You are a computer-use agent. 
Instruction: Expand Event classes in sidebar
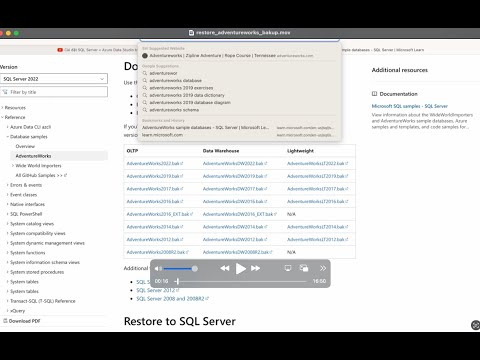[23, 195]
